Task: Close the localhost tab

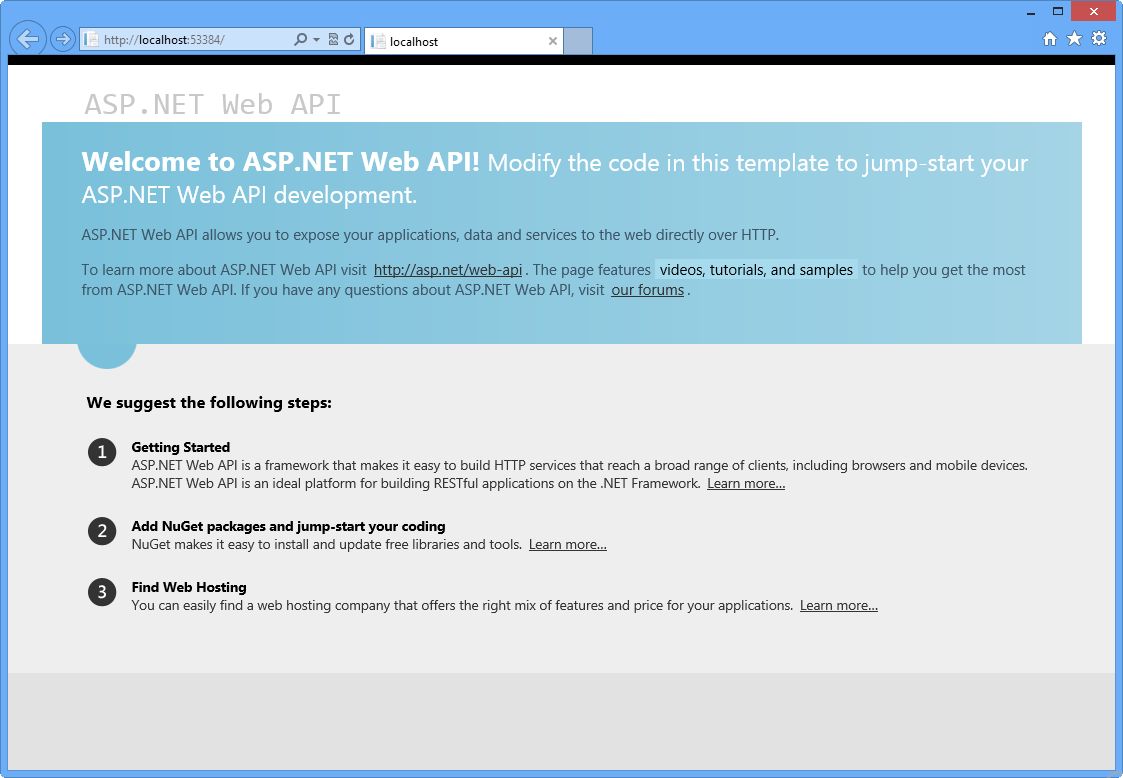Action: [x=553, y=41]
